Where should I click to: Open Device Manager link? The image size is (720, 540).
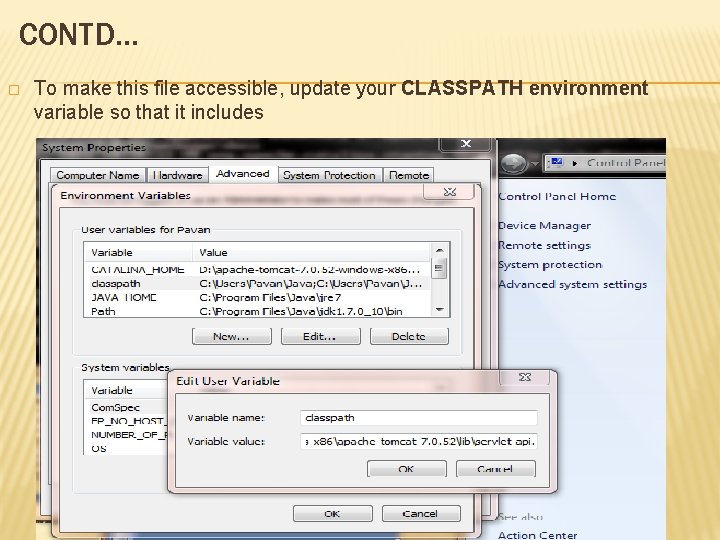(545, 225)
